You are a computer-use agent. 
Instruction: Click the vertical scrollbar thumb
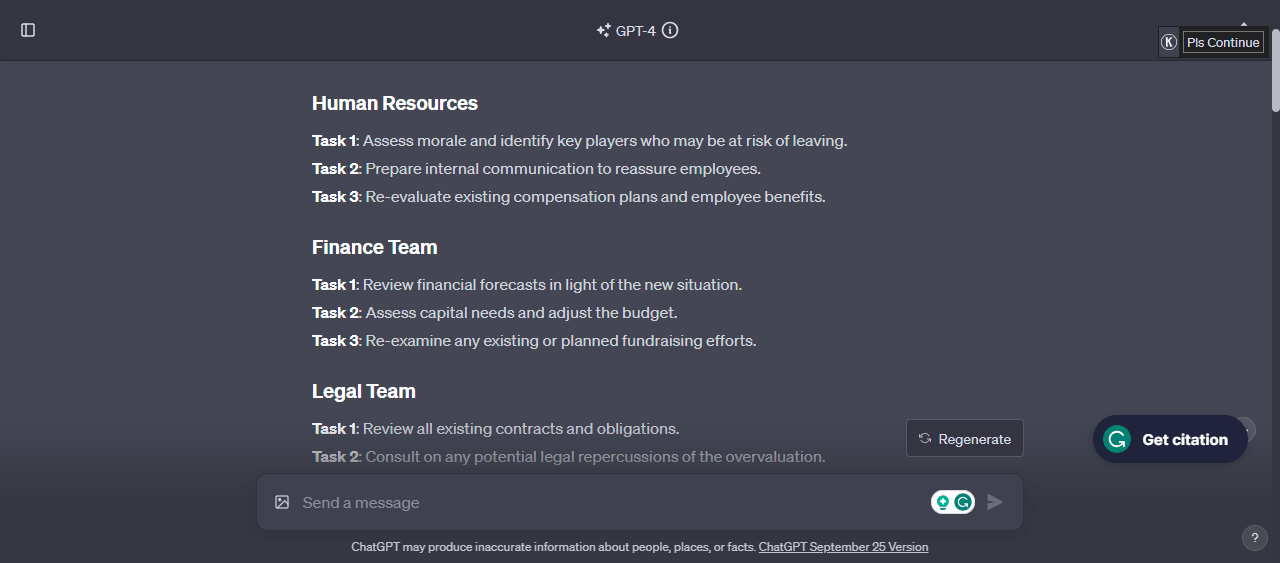pyautogui.click(x=1275, y=85)
